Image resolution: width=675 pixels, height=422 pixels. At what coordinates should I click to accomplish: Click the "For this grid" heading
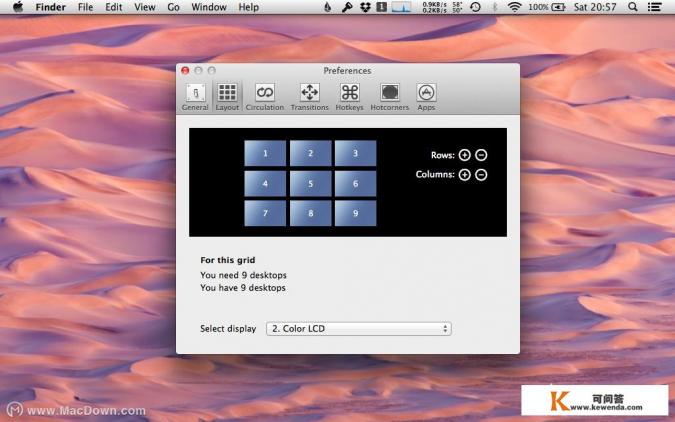pyautogui.click(x=228, y=260)
